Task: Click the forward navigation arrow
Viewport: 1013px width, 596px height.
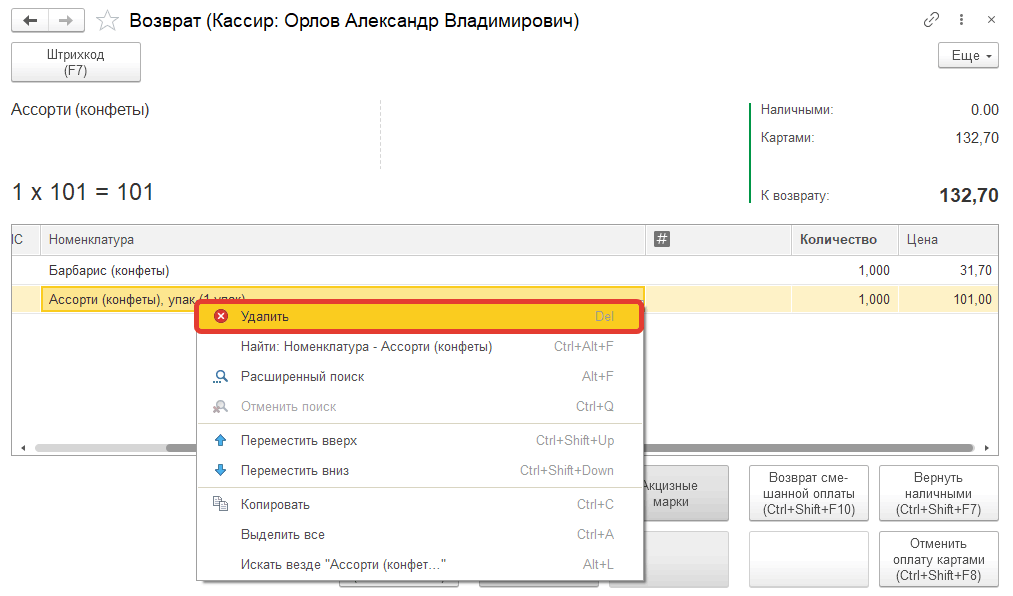Action: (x=66, y=20)
